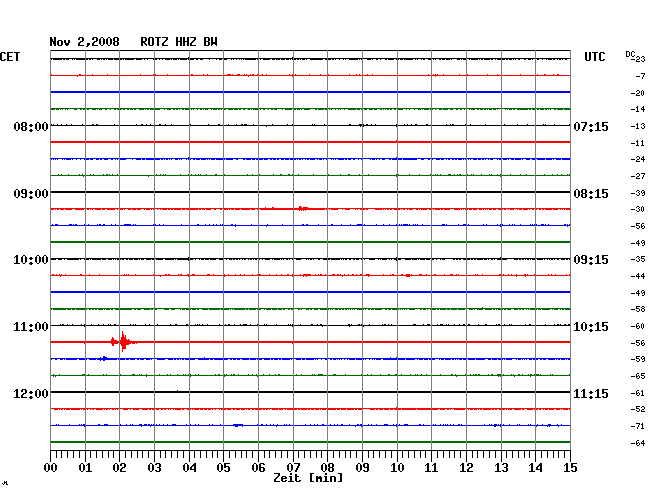Click the station label 'ROTZ HHZ BW'

click(x=179, y=42)
